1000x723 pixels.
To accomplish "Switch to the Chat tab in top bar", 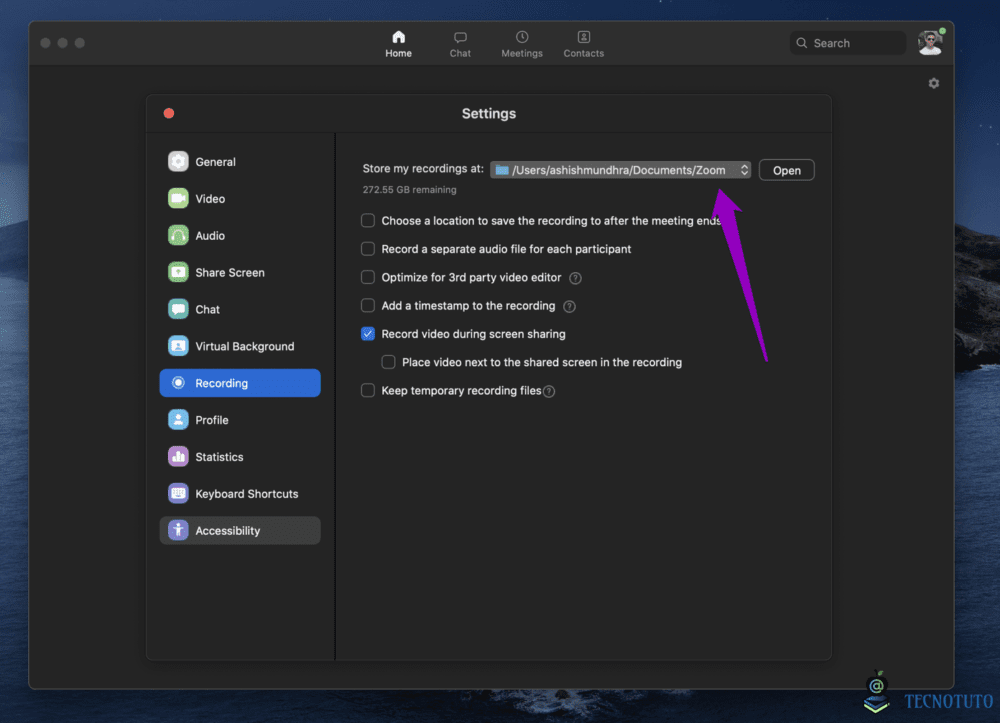I will 460,44.
